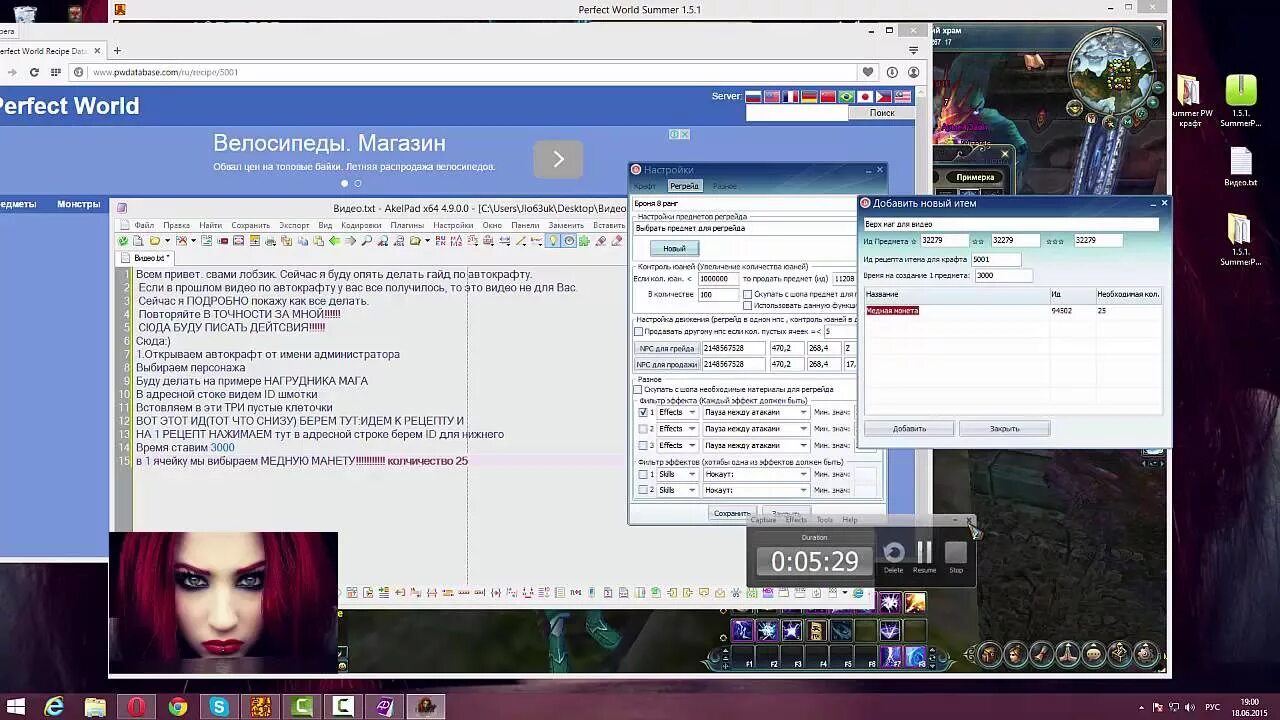Open the Плагины menu in AkelPad
Screen dimensions: 1280x720
coord(407,225)
